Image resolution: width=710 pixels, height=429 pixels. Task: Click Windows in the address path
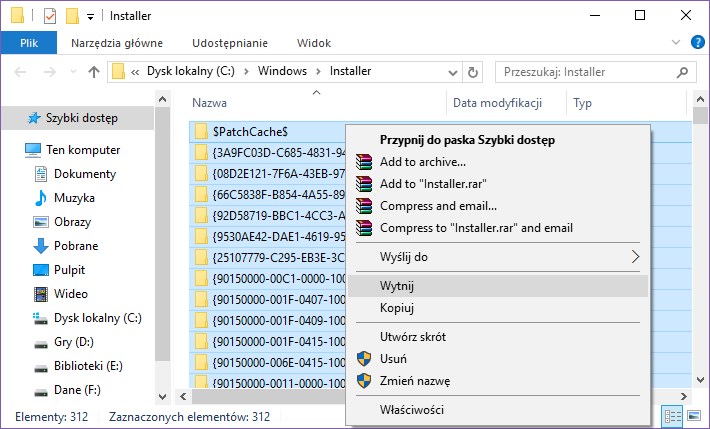click(x=282, y=71)
